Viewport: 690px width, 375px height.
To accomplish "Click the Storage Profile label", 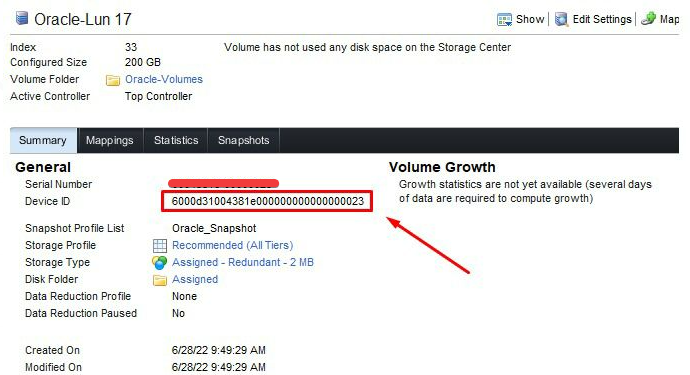I will [x=60, y=245].
